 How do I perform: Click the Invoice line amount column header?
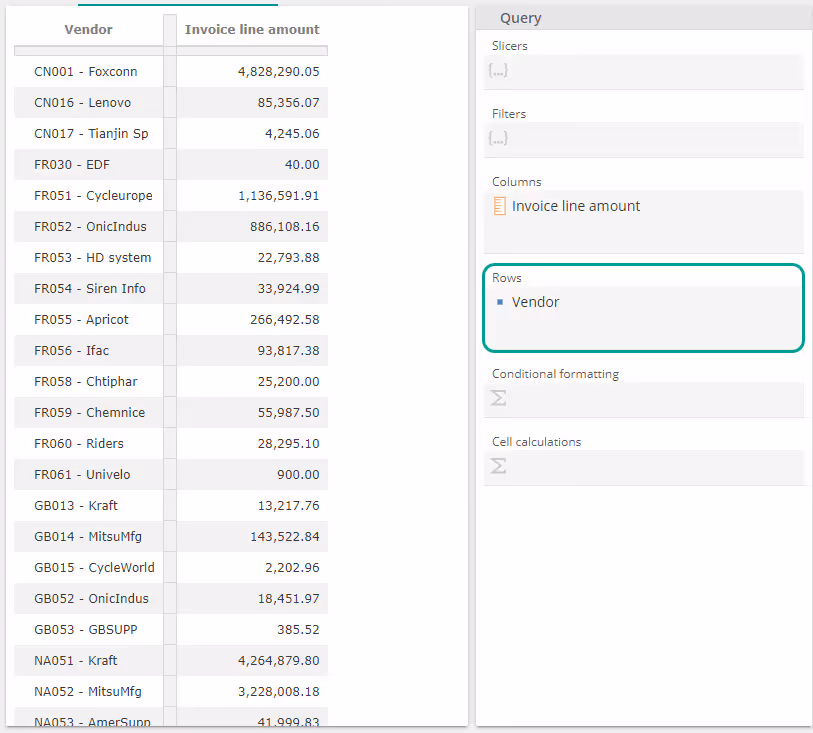pos(252,30)
